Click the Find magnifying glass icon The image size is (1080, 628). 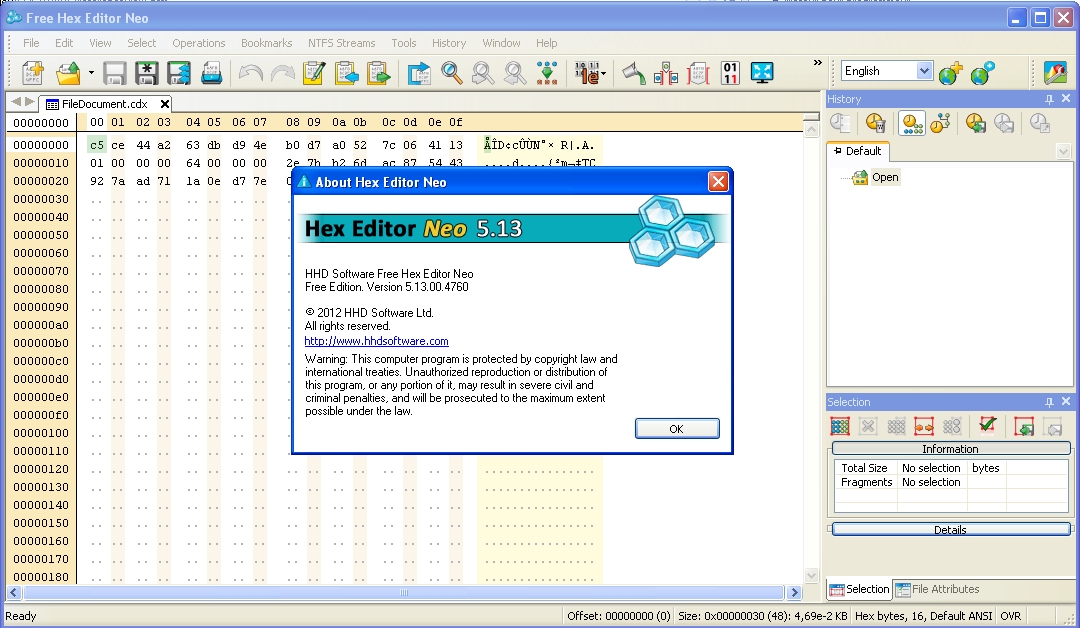(451, 72)
